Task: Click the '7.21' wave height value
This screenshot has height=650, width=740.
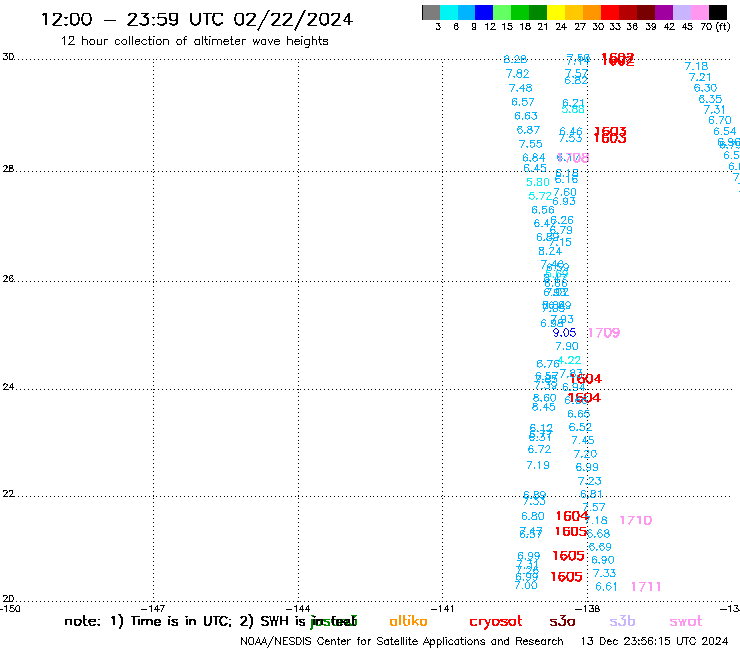Action: pos(700,77)
